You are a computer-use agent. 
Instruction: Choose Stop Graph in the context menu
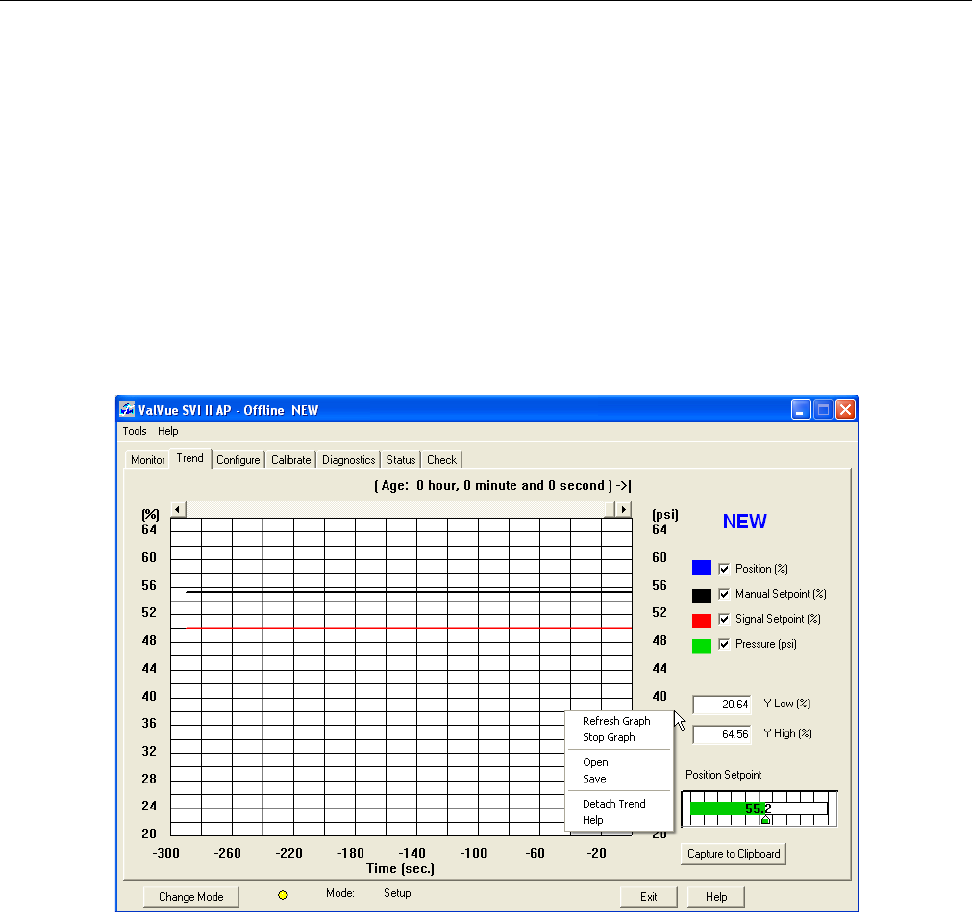(x=609, y=737)
